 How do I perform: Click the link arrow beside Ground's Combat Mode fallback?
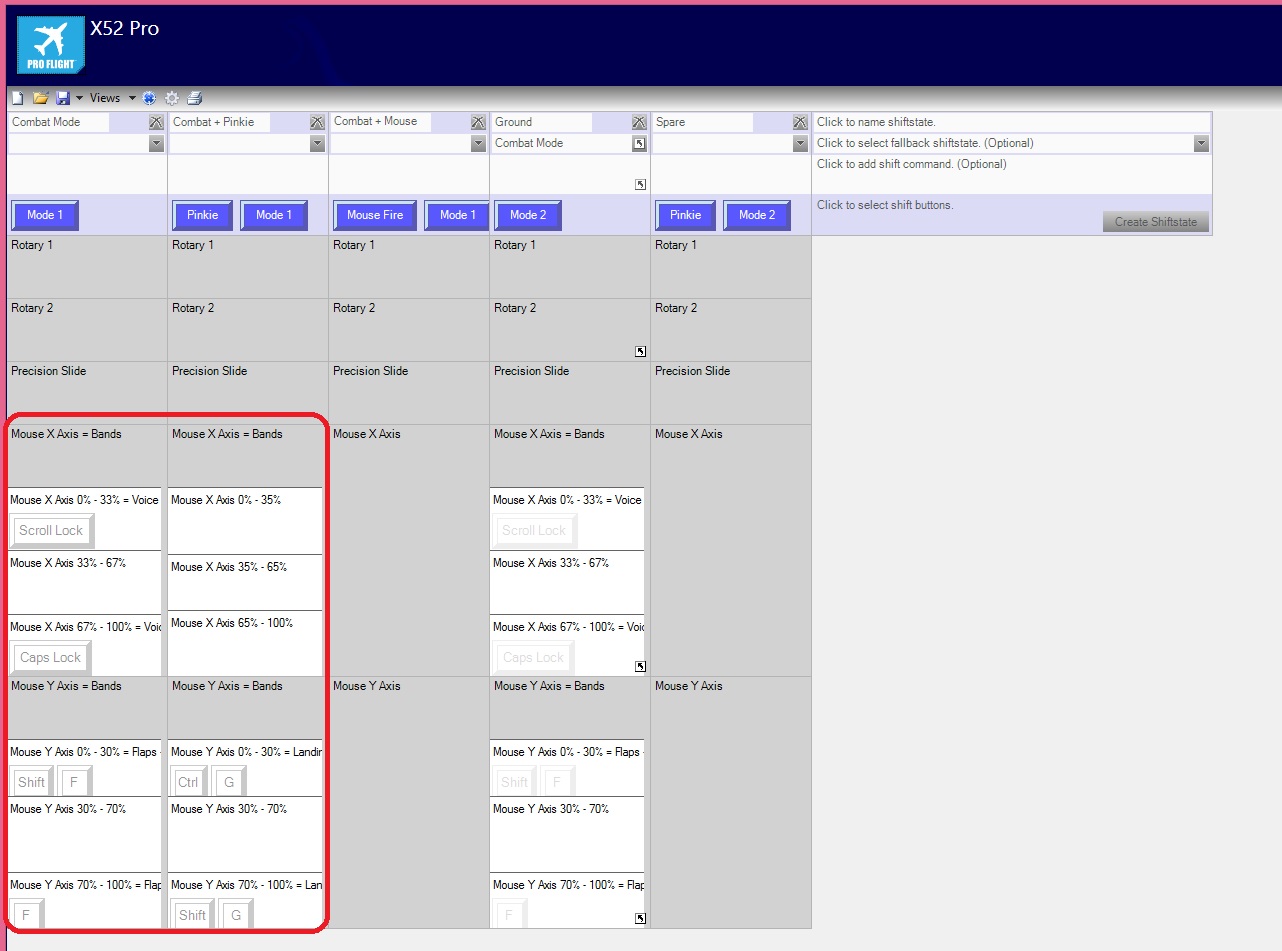click(x=639, y=144)
